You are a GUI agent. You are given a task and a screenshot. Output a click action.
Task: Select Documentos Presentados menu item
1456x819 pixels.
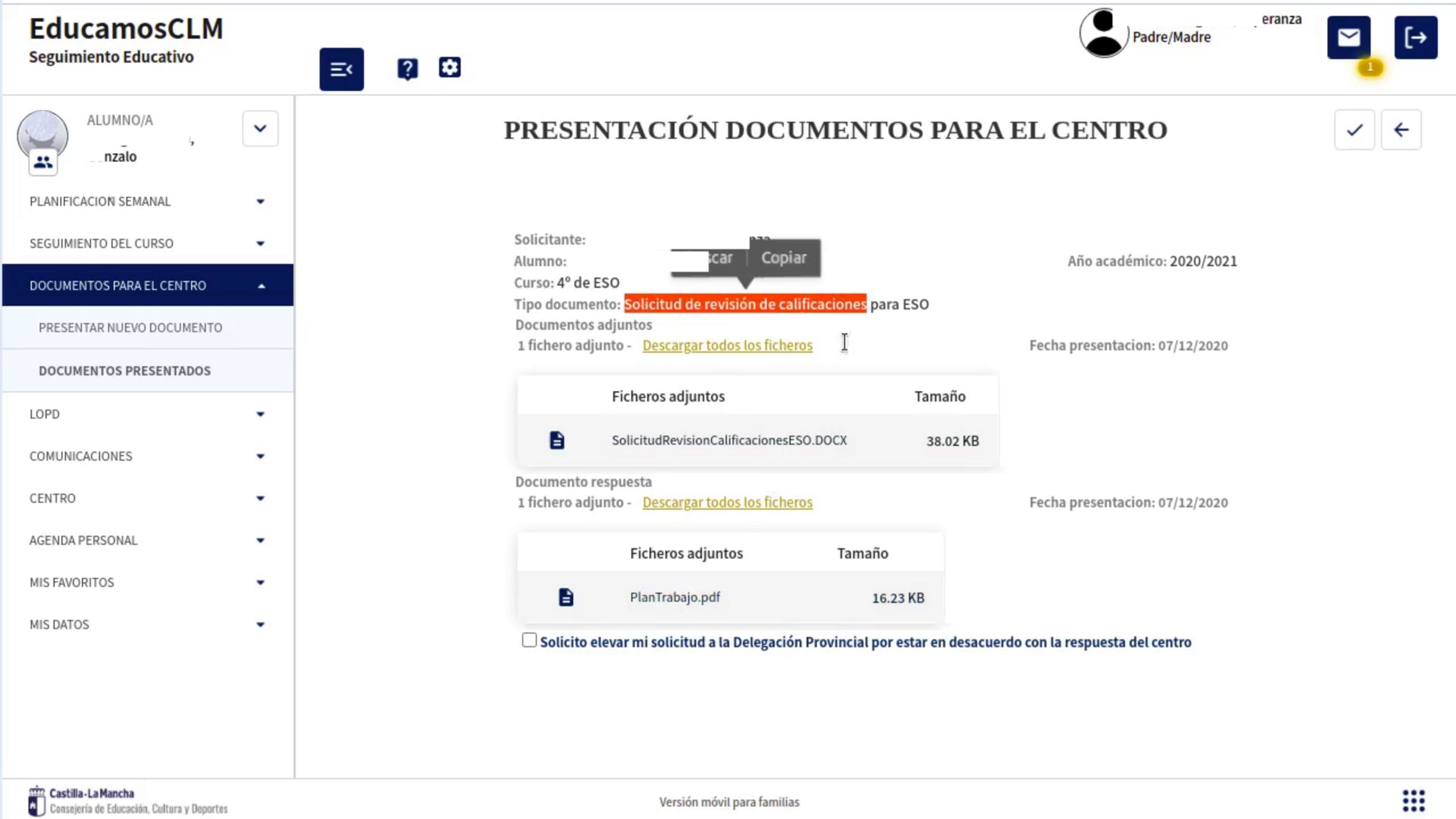click(124, 371)
